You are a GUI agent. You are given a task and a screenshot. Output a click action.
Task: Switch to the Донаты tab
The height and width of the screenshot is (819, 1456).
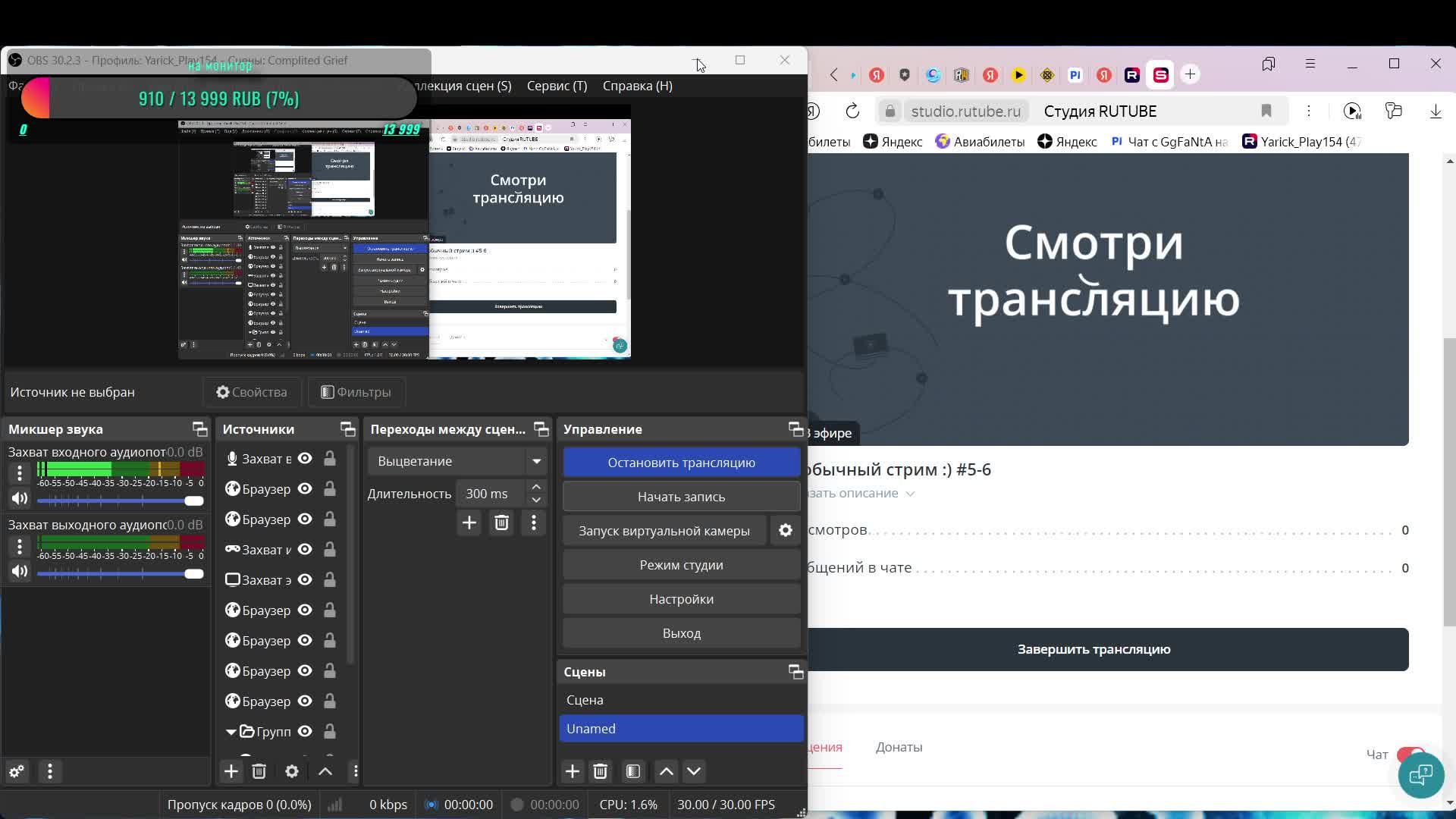(899, 747)
